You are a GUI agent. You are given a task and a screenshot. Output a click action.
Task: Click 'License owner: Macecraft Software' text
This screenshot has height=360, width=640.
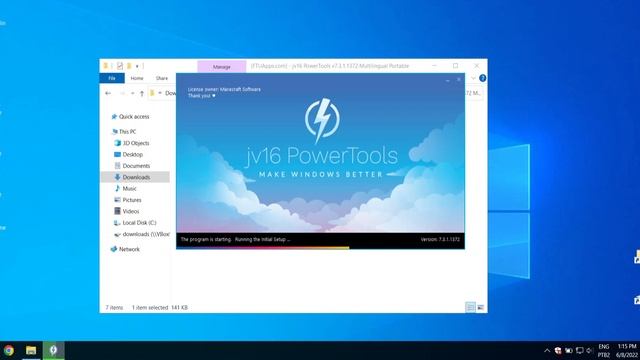[x=224, y=89]
